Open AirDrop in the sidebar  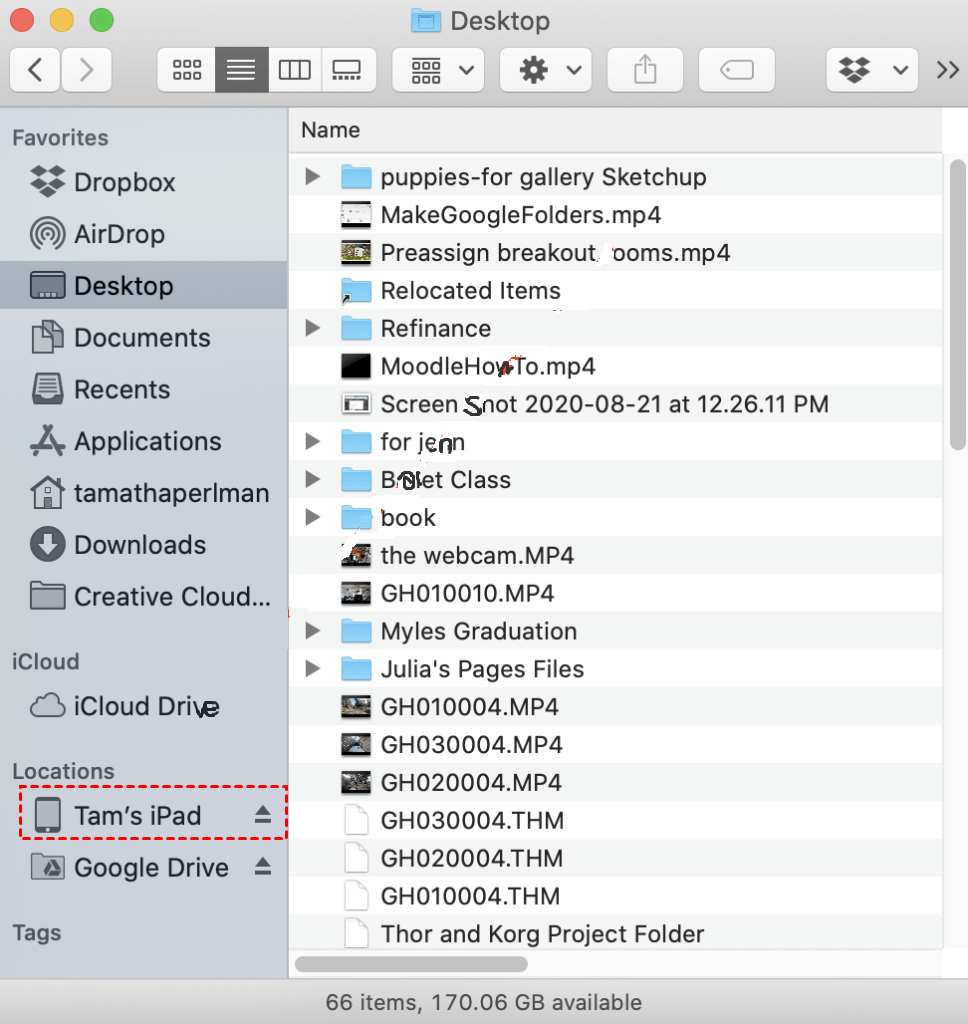(x=144, y=234)
